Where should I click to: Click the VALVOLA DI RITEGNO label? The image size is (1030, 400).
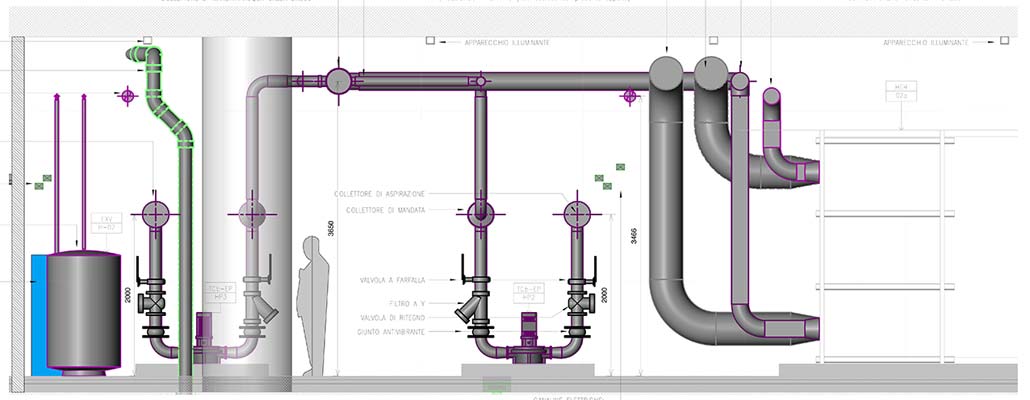[x=397, y=317]
